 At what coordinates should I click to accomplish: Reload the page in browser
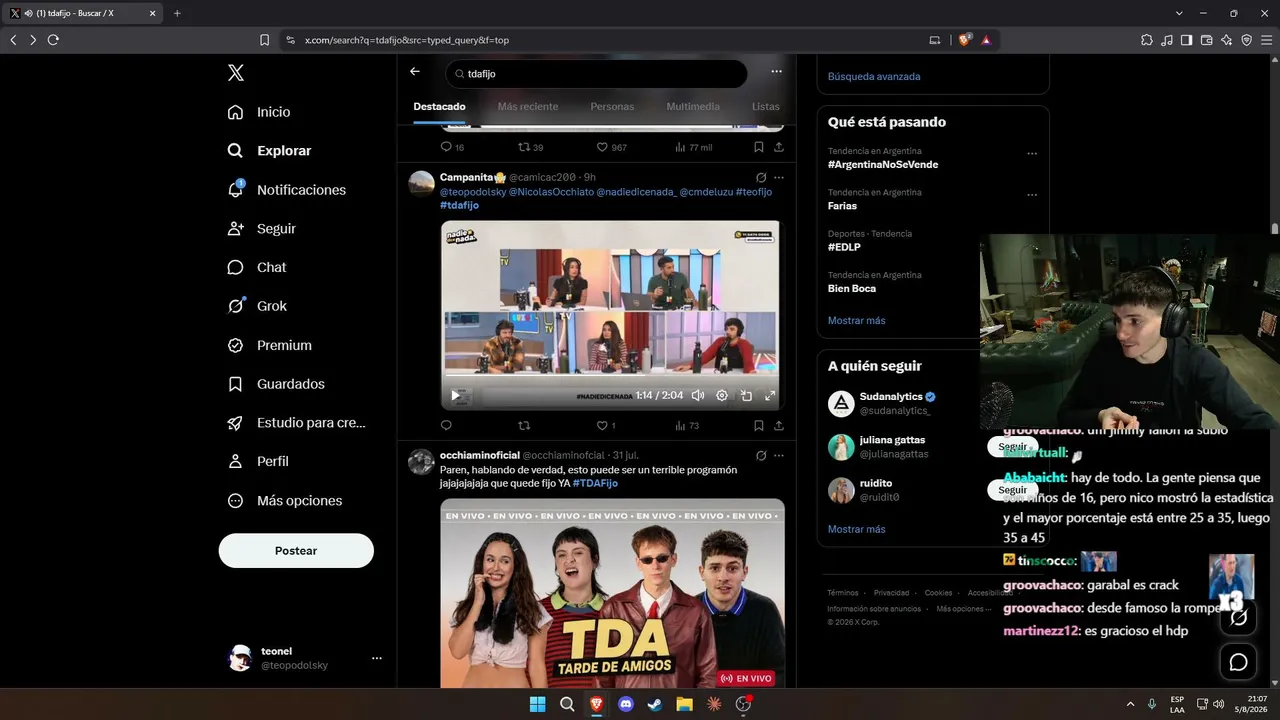(53, 40)
